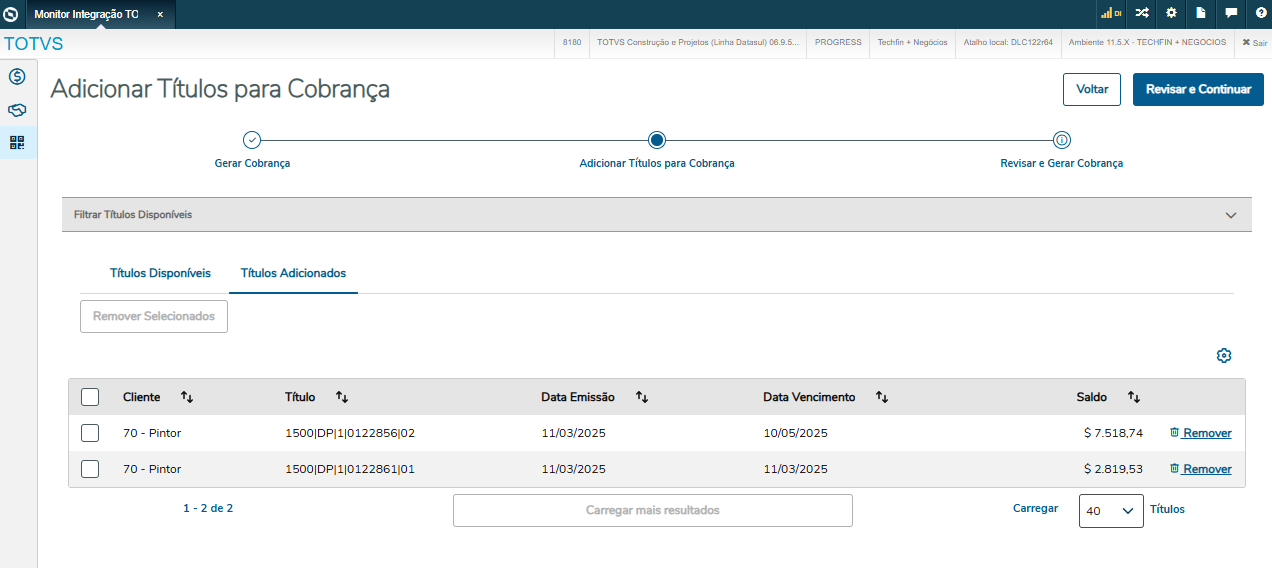Click título 1500|DP|1|0122861|01 cell

tap(350, 469)
